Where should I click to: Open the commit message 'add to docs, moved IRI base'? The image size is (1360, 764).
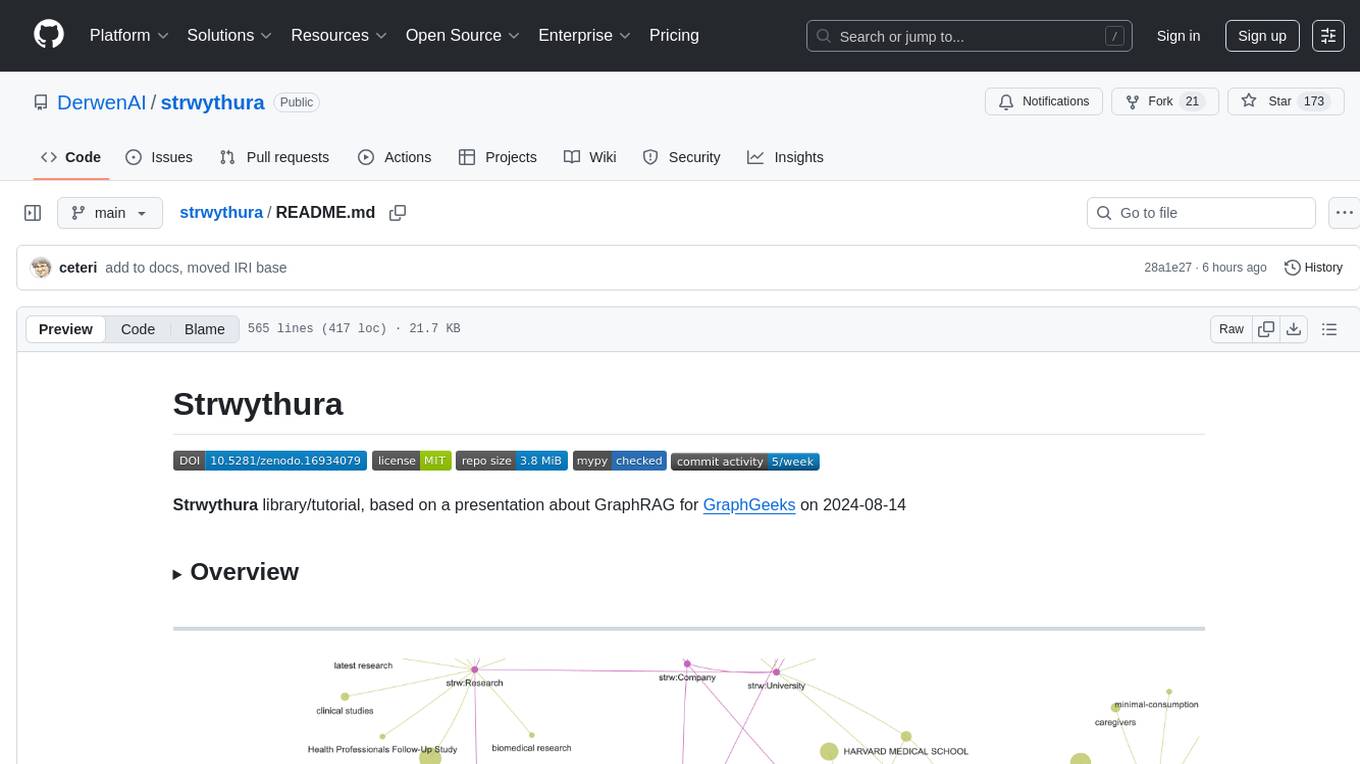tap(196, 267)
